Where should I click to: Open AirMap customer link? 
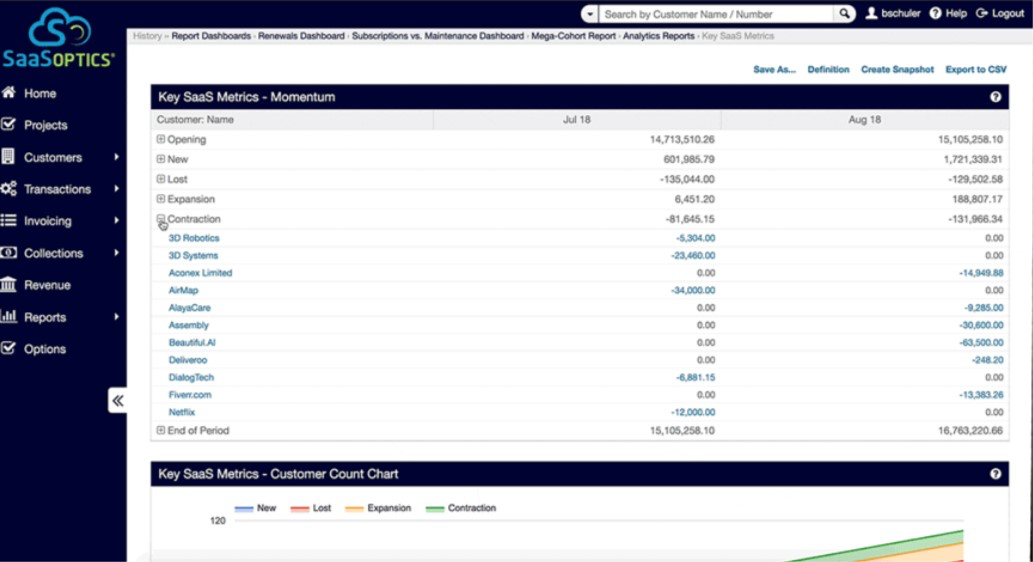click(x=183, y=291)
